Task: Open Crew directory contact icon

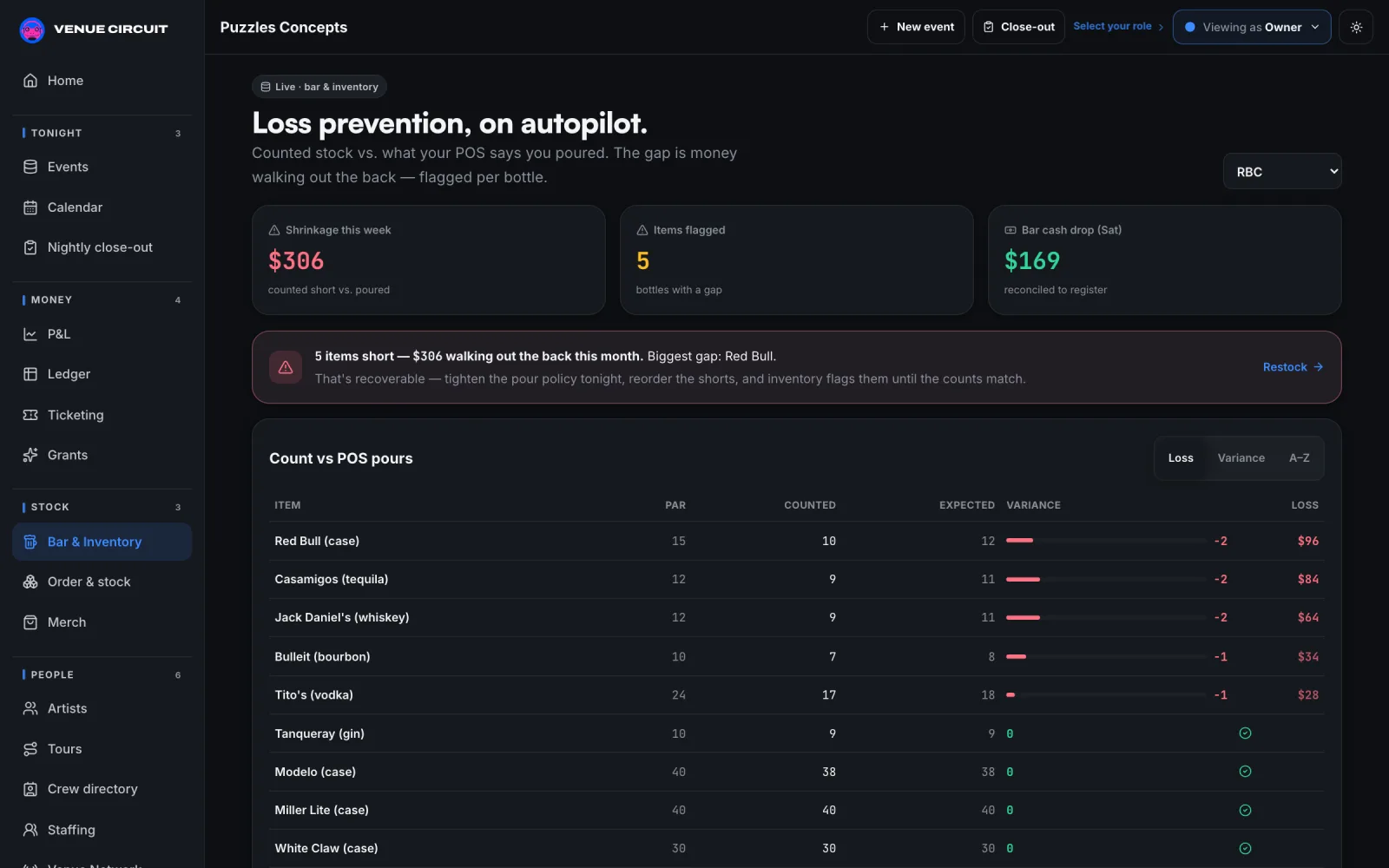Action: (x=30, y=789)
